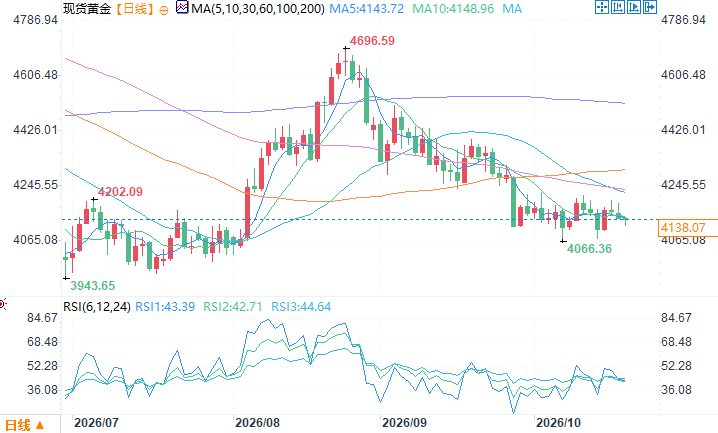Click the shift-chart-right icon

coord(634,7)
